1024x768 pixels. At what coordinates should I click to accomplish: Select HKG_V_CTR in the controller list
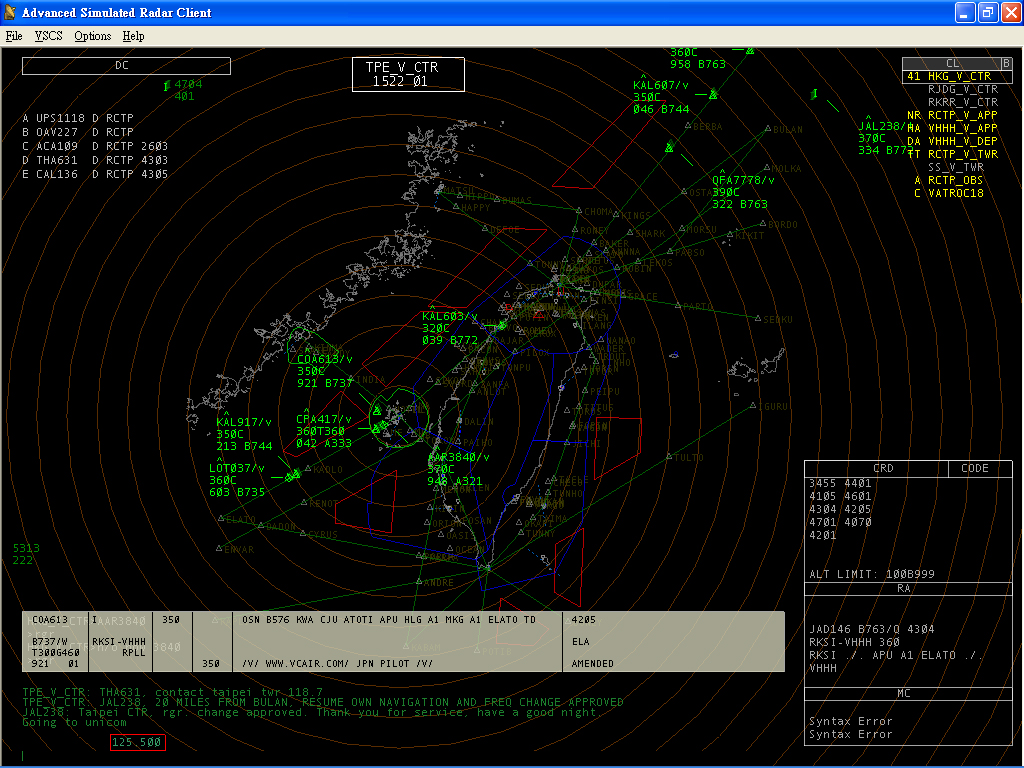click(959, 76)
